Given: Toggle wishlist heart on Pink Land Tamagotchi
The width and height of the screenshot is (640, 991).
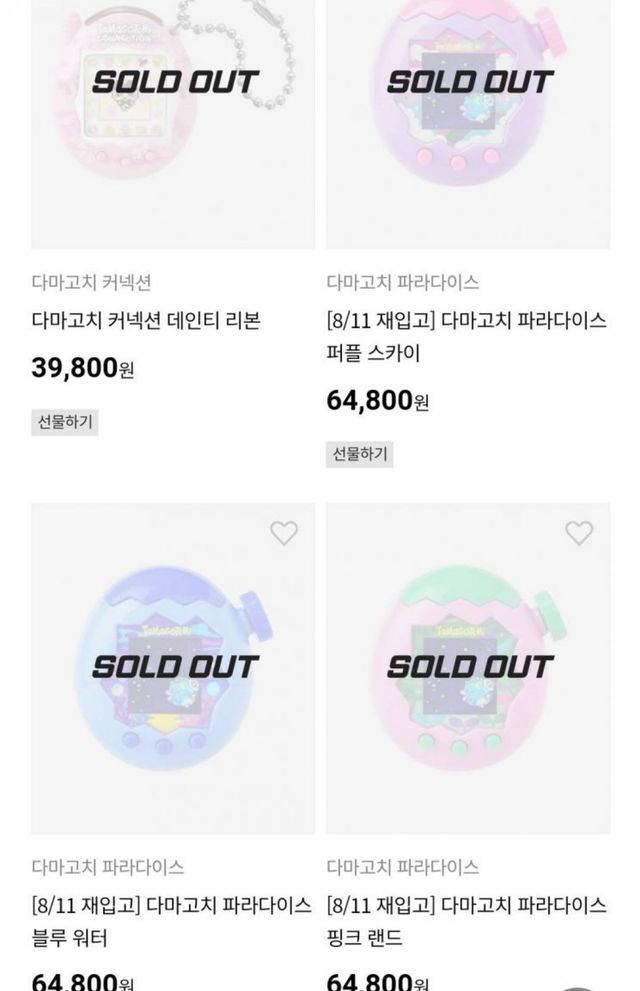Looking at the screenshot, I should pos(579,533).
